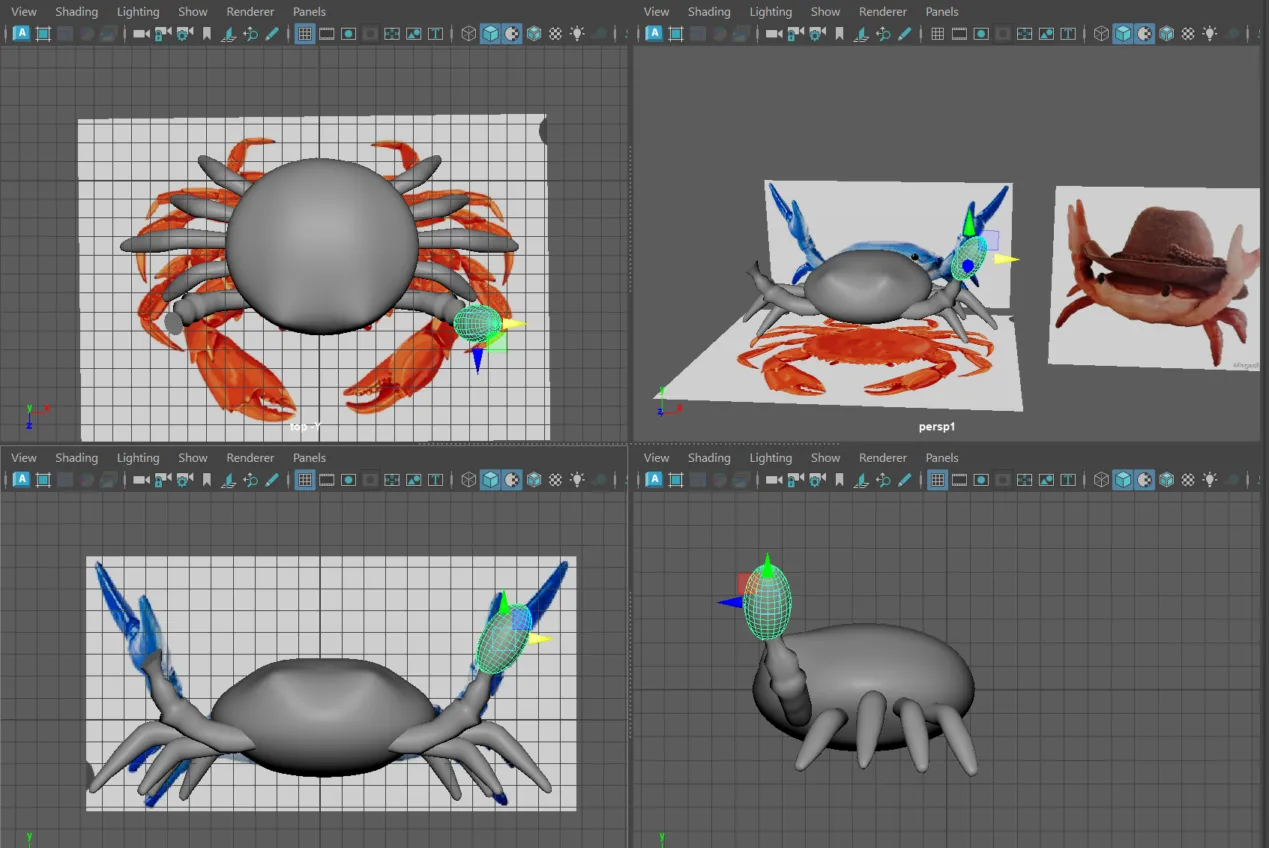Click Smooth Shade All cube in side view toolbar
The image size is (1269, 848).
tap(1123, 480)
